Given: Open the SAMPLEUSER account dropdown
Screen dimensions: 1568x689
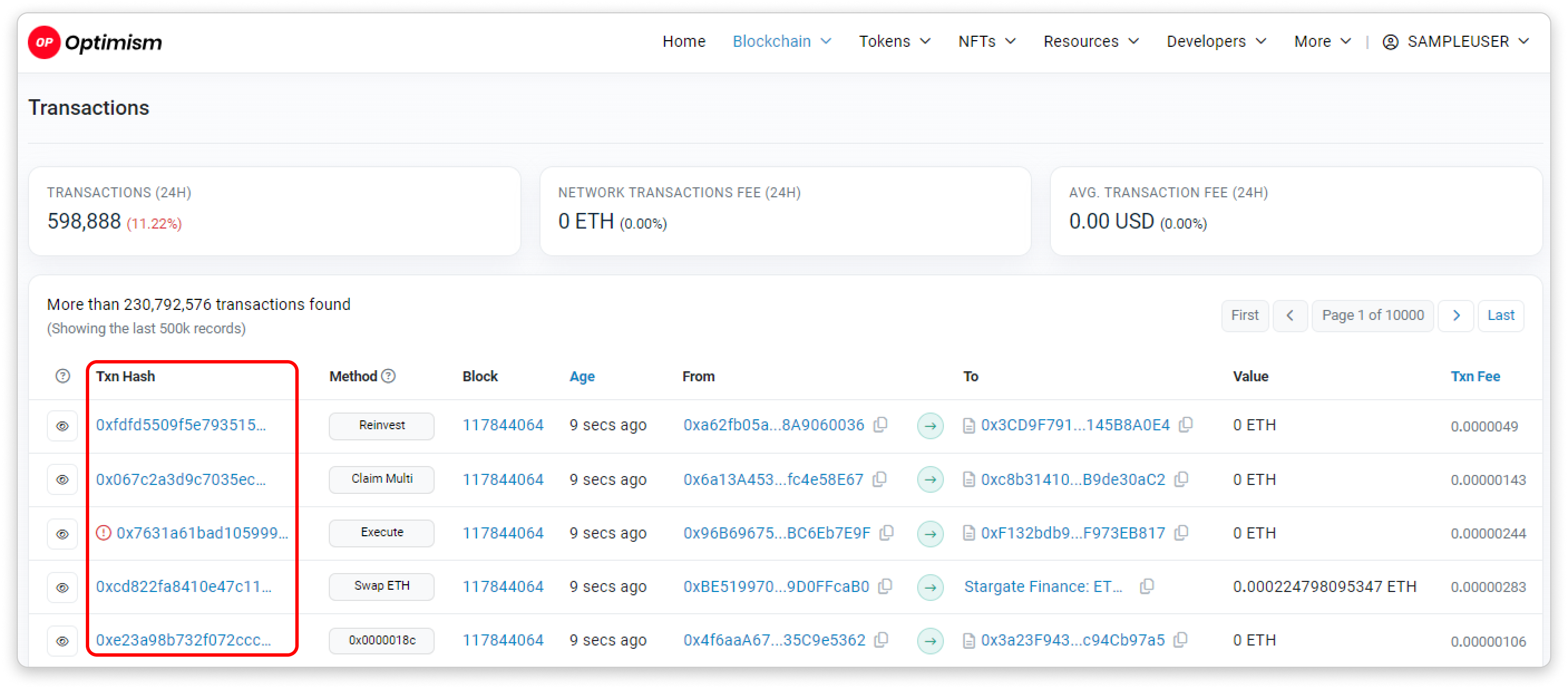Looking at the screenshot, I should [x=1455, y=41].
